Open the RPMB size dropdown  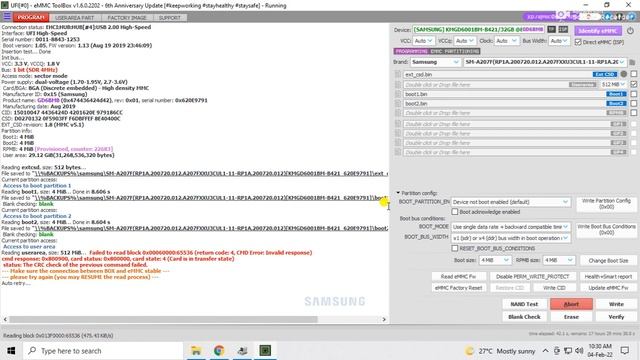[x=559, y=260]
